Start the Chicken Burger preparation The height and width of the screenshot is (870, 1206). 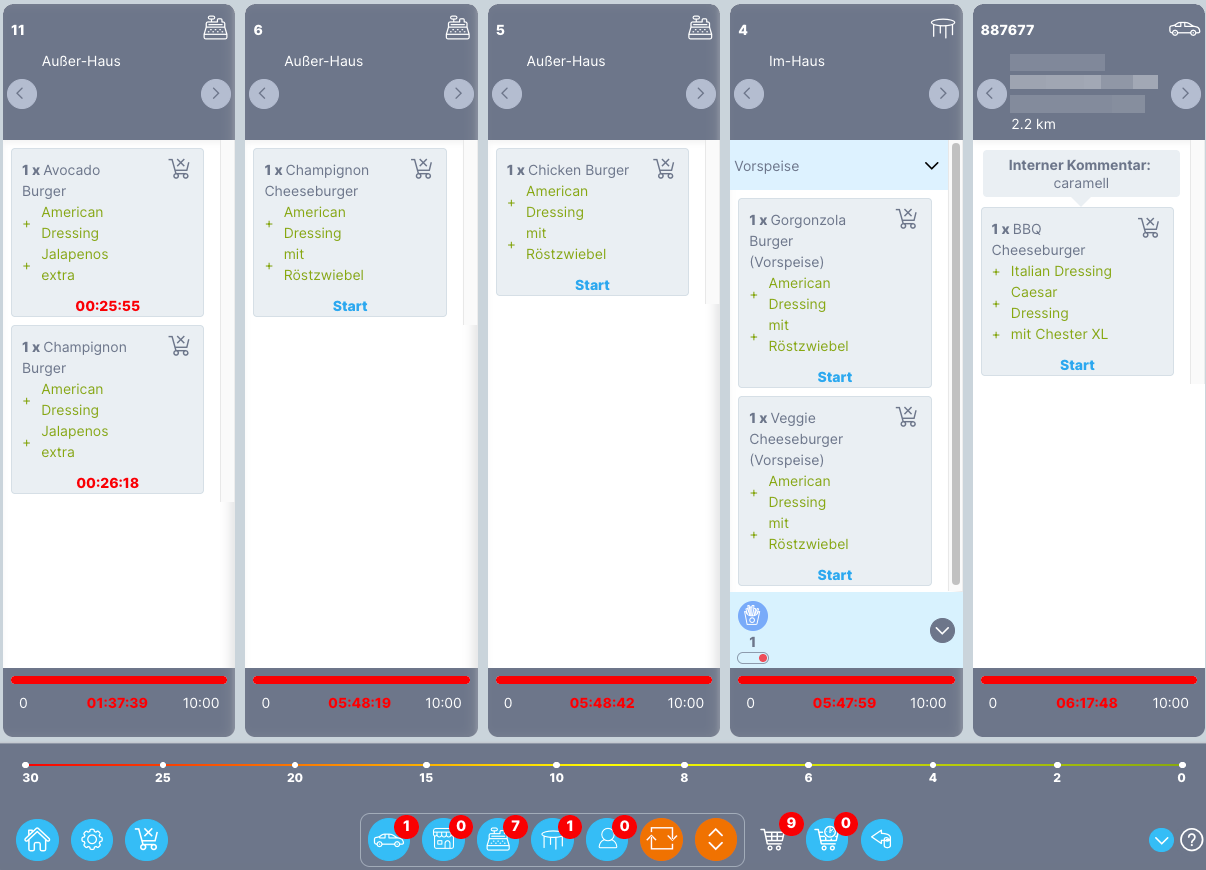592,285
